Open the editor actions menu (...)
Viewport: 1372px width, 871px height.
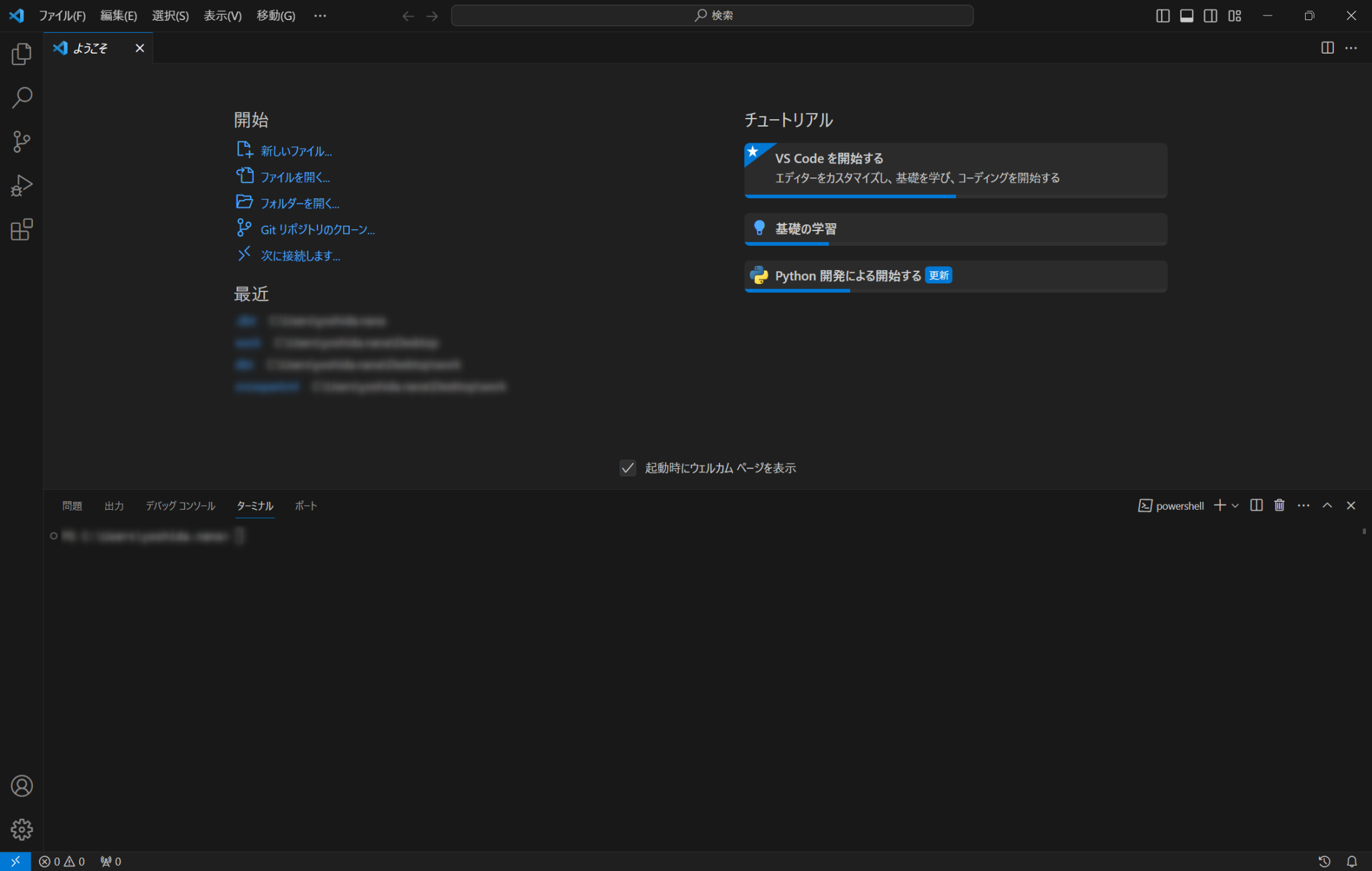coord(1352,48)
